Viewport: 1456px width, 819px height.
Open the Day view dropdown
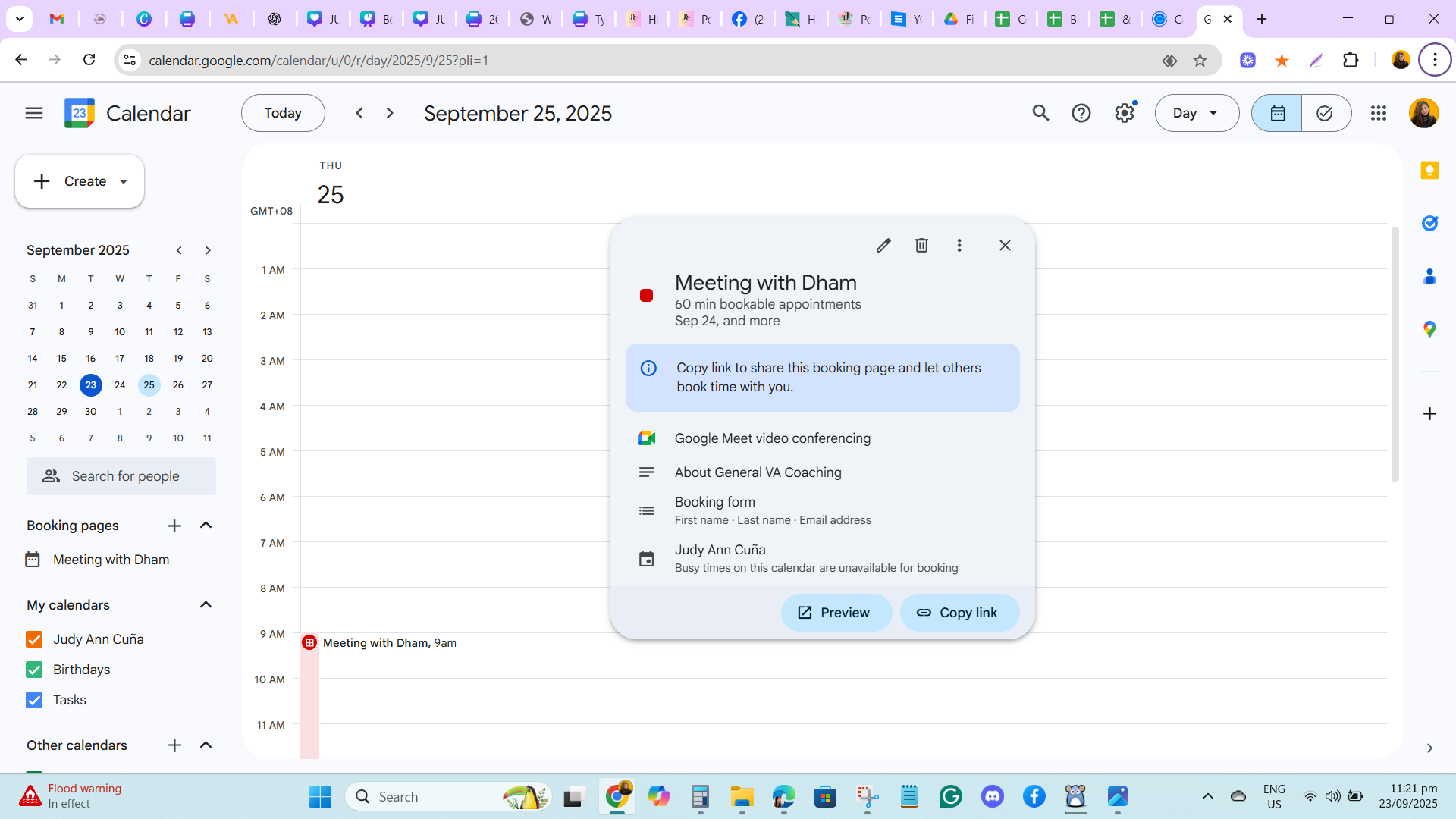tap(1196, 113)
